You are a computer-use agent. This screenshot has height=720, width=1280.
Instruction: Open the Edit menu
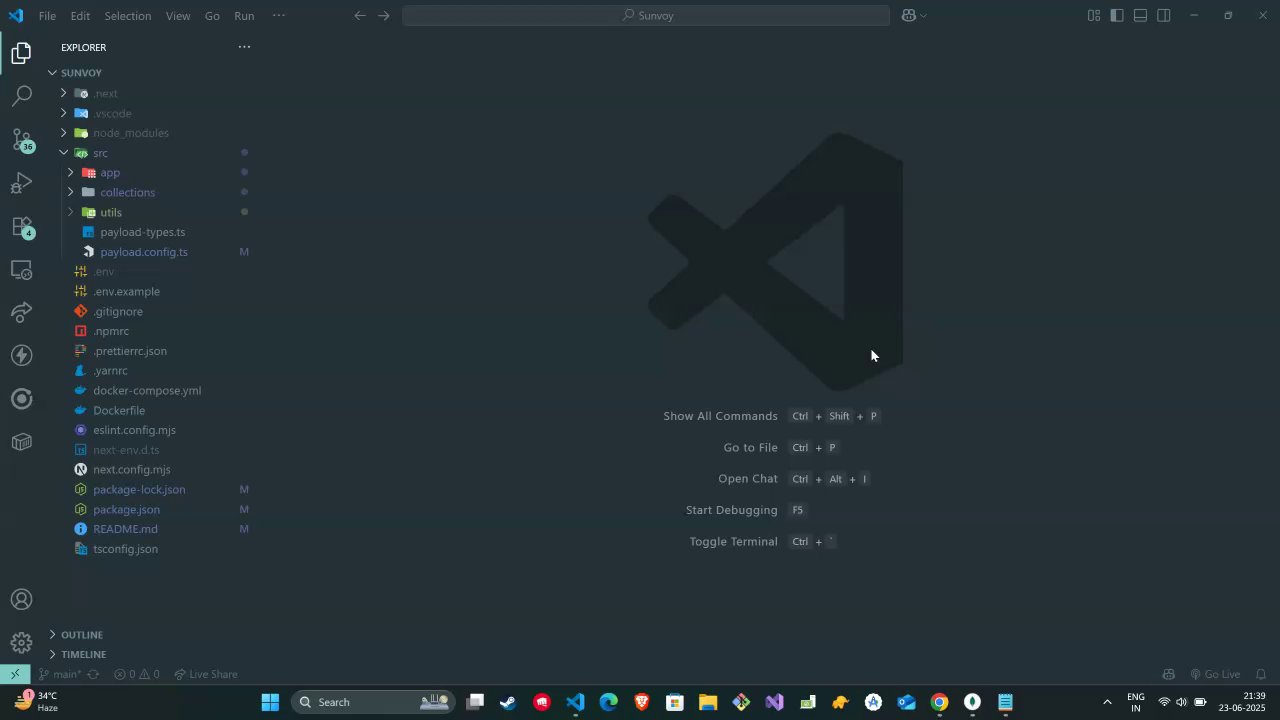pos(80,16)
